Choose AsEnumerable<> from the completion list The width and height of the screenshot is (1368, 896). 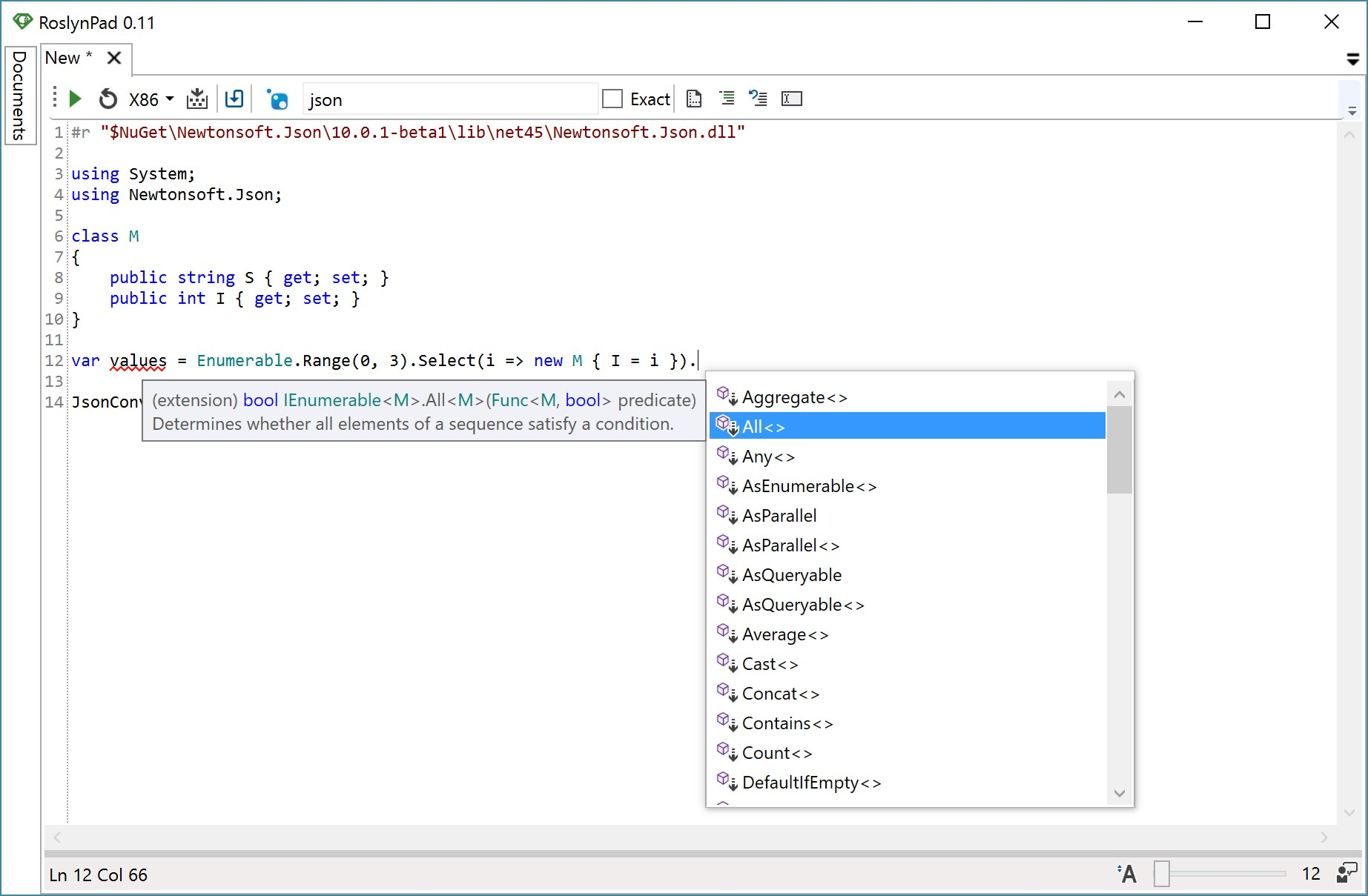[809, 486]
